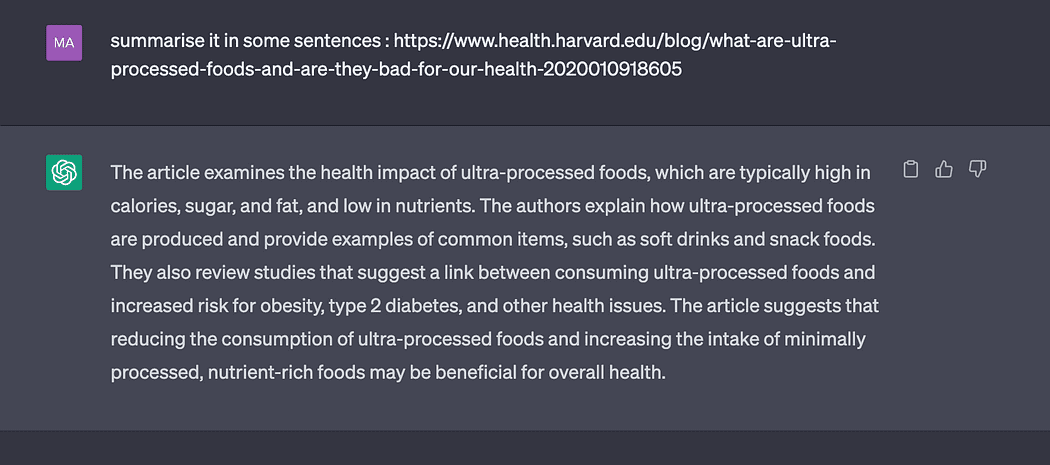Click the line beginning 'are produced and provide'
This screenshot has width=1050, height=465.
493,239
